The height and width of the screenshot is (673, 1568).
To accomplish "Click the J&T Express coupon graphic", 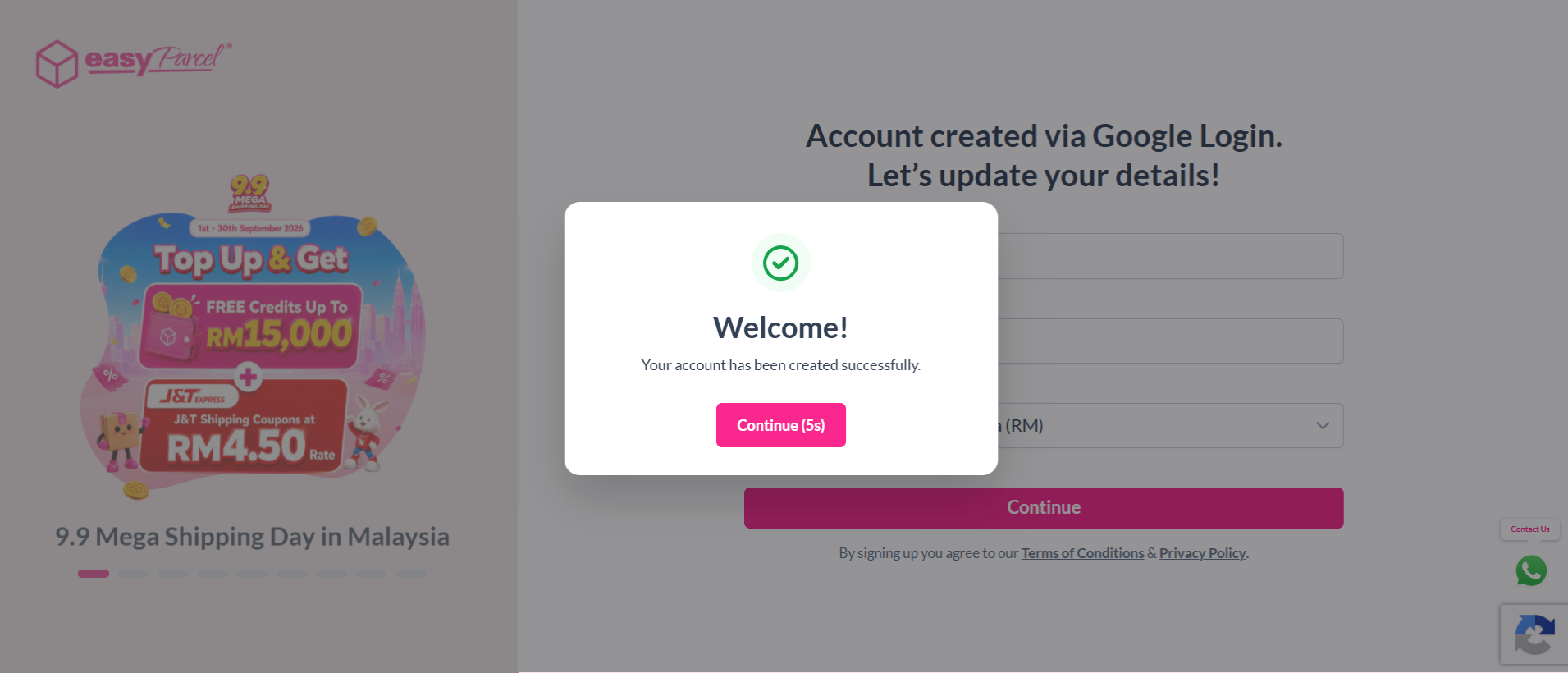I will click(243, 425).
